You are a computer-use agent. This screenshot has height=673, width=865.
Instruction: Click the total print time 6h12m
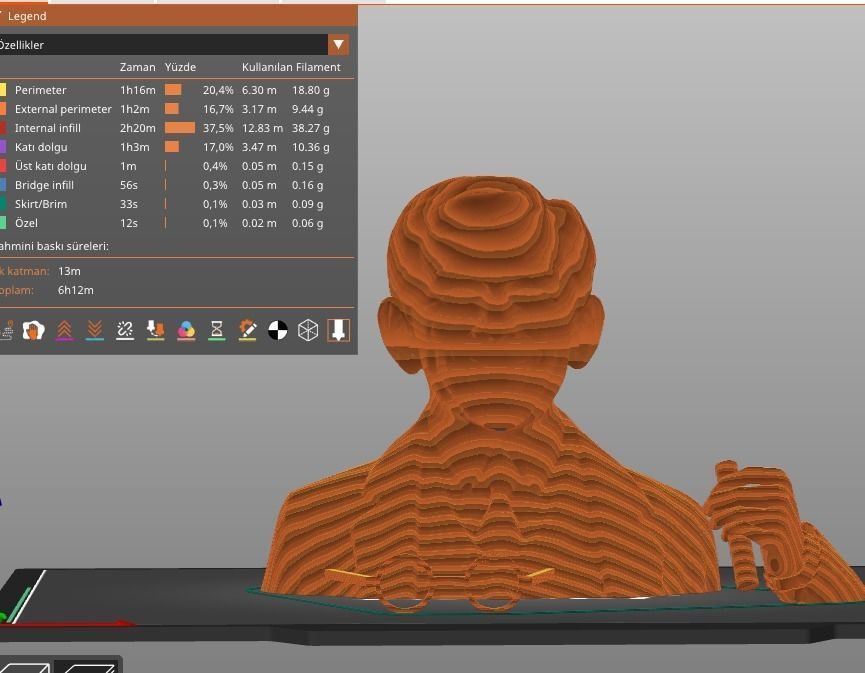click(x=76, y=290)
